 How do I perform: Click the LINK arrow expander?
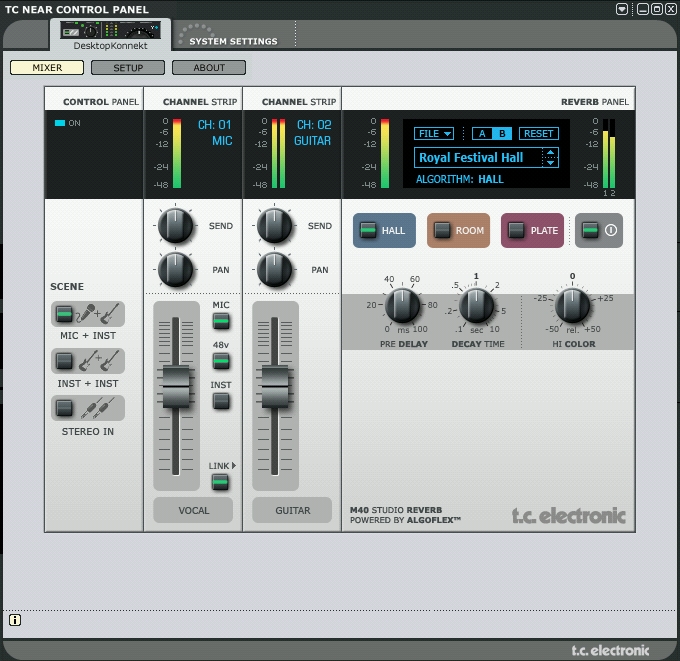pos(234,465)
